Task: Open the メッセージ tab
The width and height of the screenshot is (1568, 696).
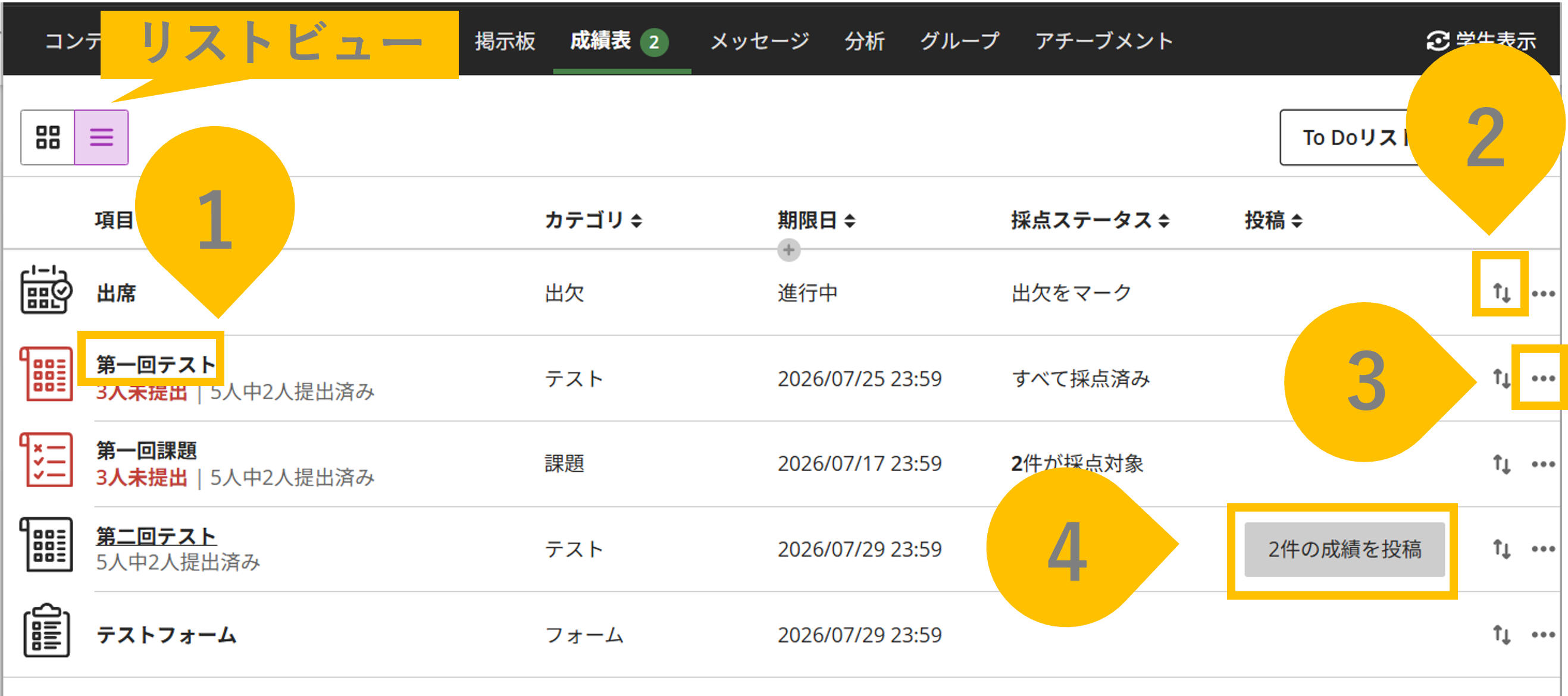Action: click(x=760, y=41)
